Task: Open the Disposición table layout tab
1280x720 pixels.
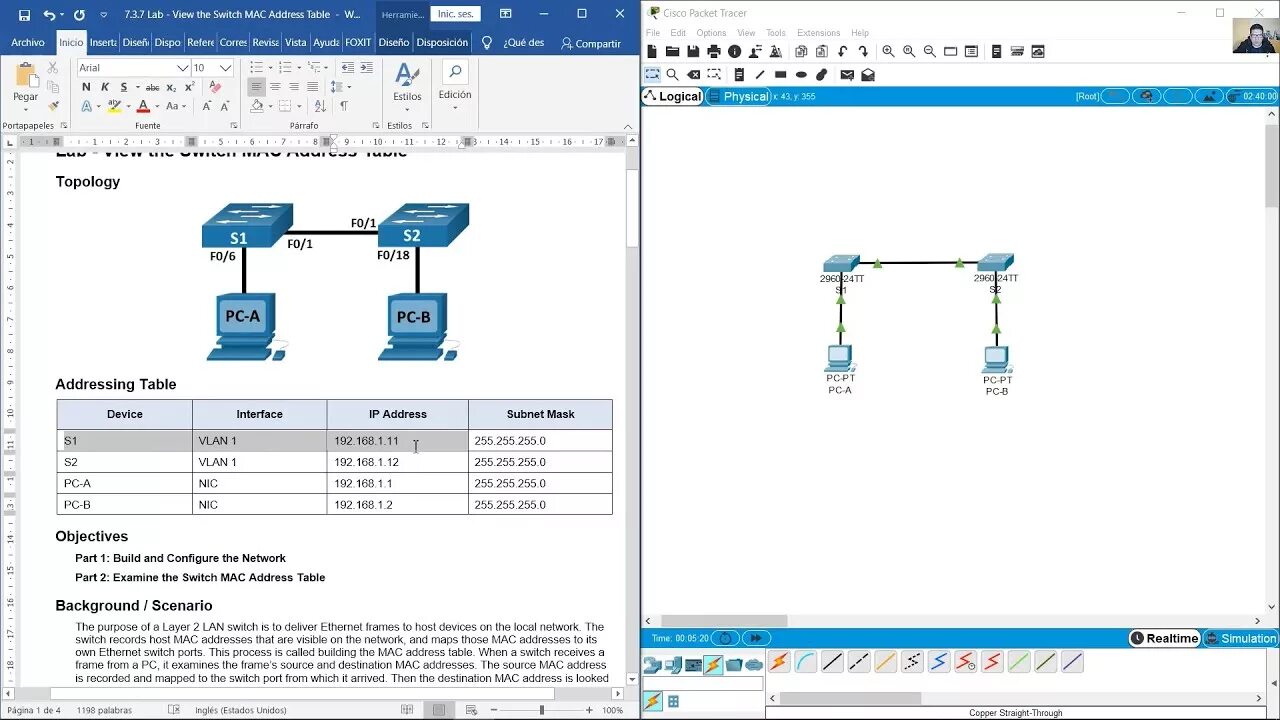Action: click(x=442, y=43)
